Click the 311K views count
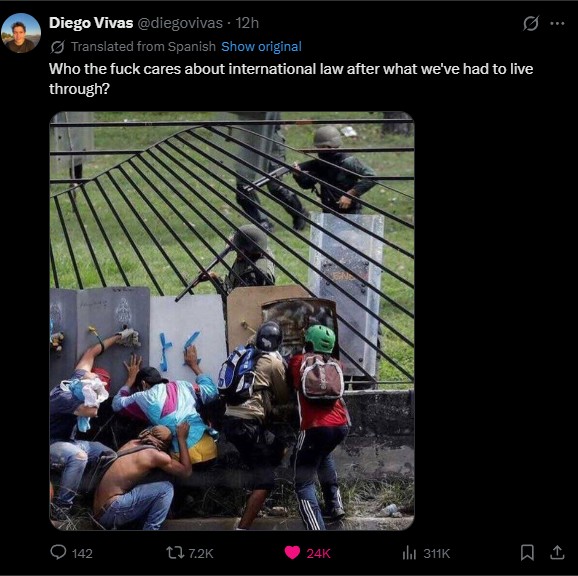Image resolution: width=578 pixels, height=576 pixels. coord(437,554)
